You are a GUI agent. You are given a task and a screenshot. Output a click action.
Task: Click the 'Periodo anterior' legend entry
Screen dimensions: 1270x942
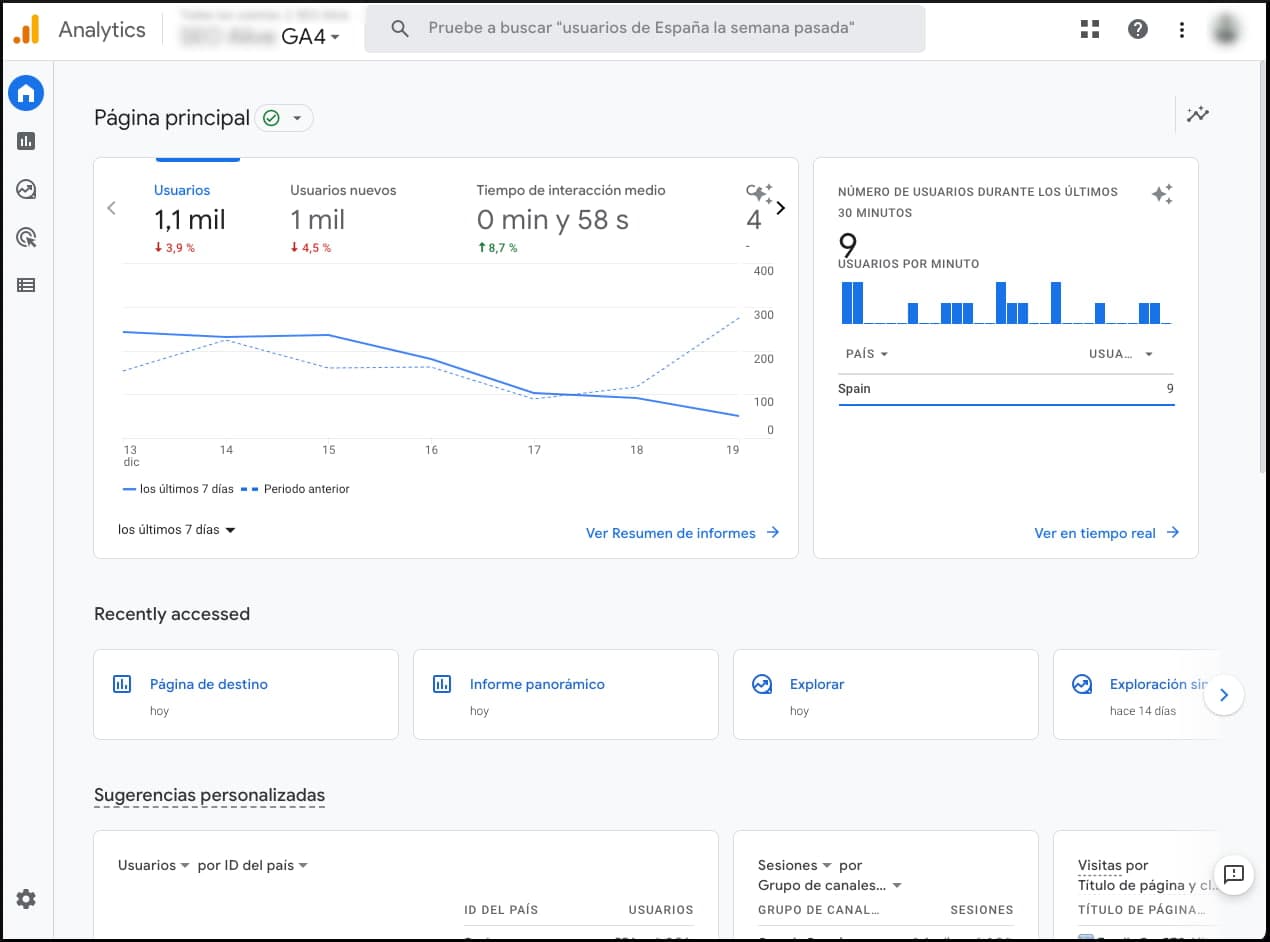(297, 489)
